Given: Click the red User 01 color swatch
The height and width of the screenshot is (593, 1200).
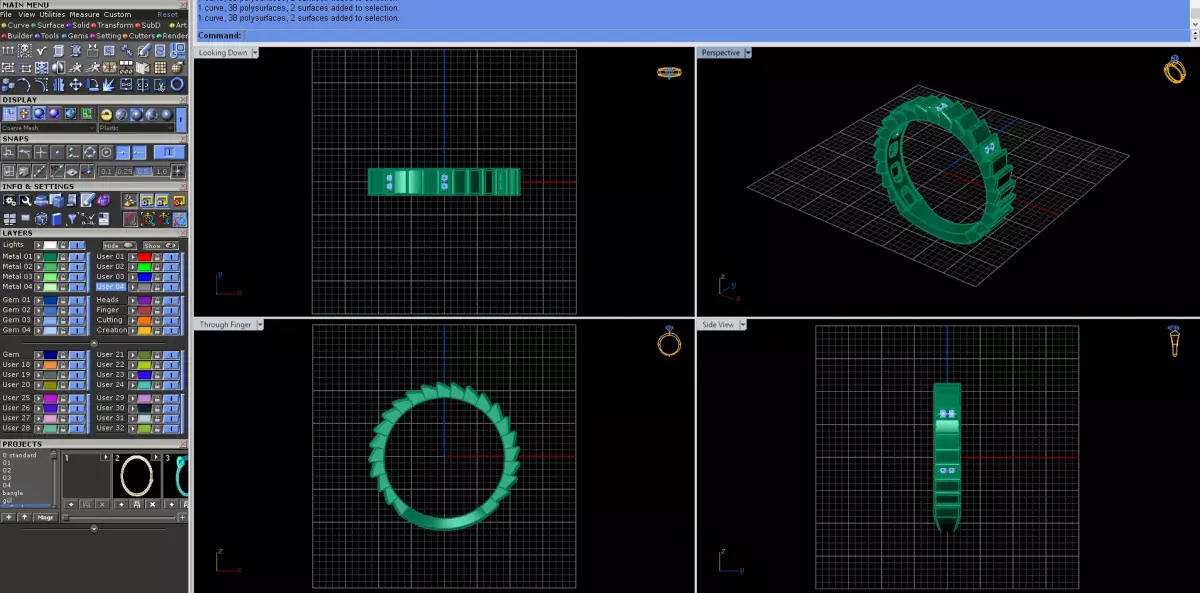Looking at the screenshot, I should (144, 257).
